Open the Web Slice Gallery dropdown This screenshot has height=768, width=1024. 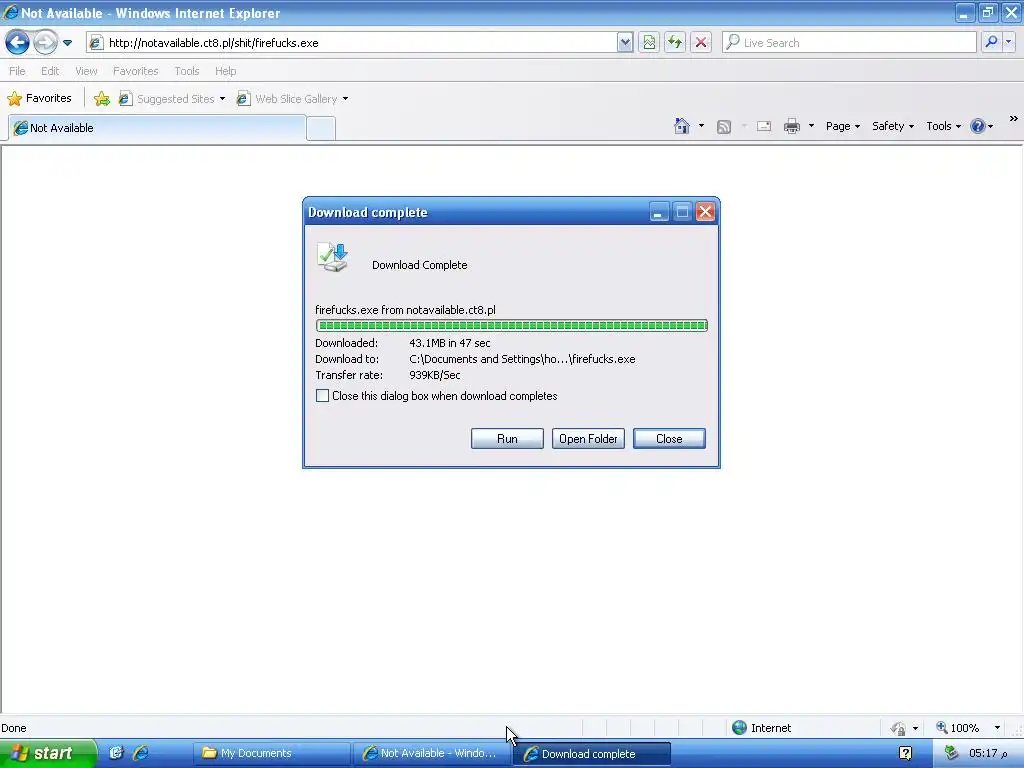coord(292,99)
